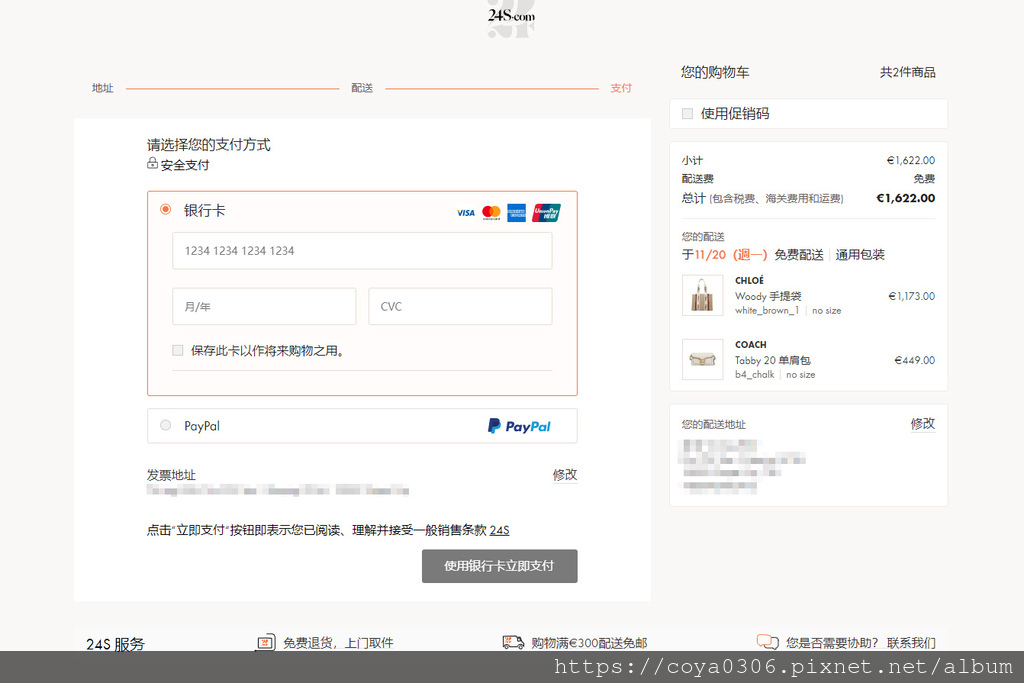This screenshot has width=1024, height=683.
Task: Click the Visa card icon
Action: pos(466,213)
